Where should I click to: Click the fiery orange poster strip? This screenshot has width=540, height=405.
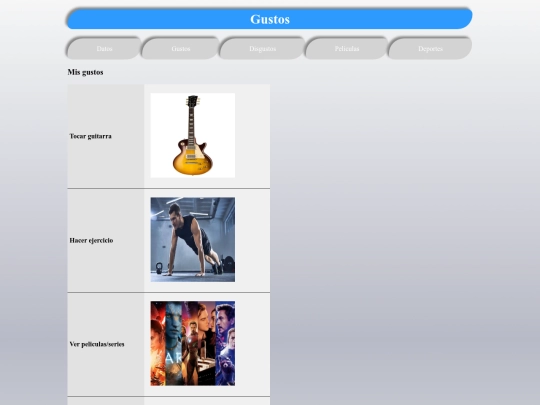tap(158, 343)
